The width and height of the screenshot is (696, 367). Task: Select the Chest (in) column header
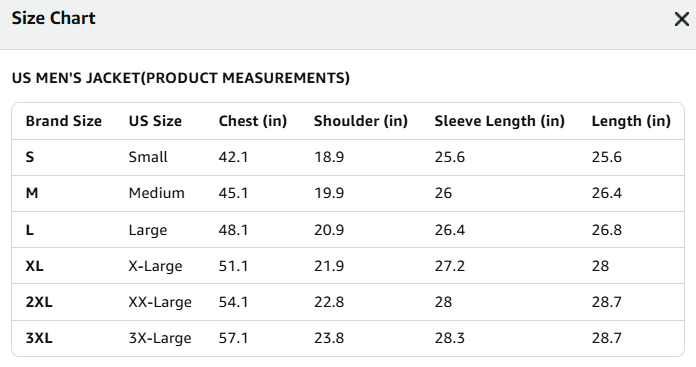pos(253,121)
